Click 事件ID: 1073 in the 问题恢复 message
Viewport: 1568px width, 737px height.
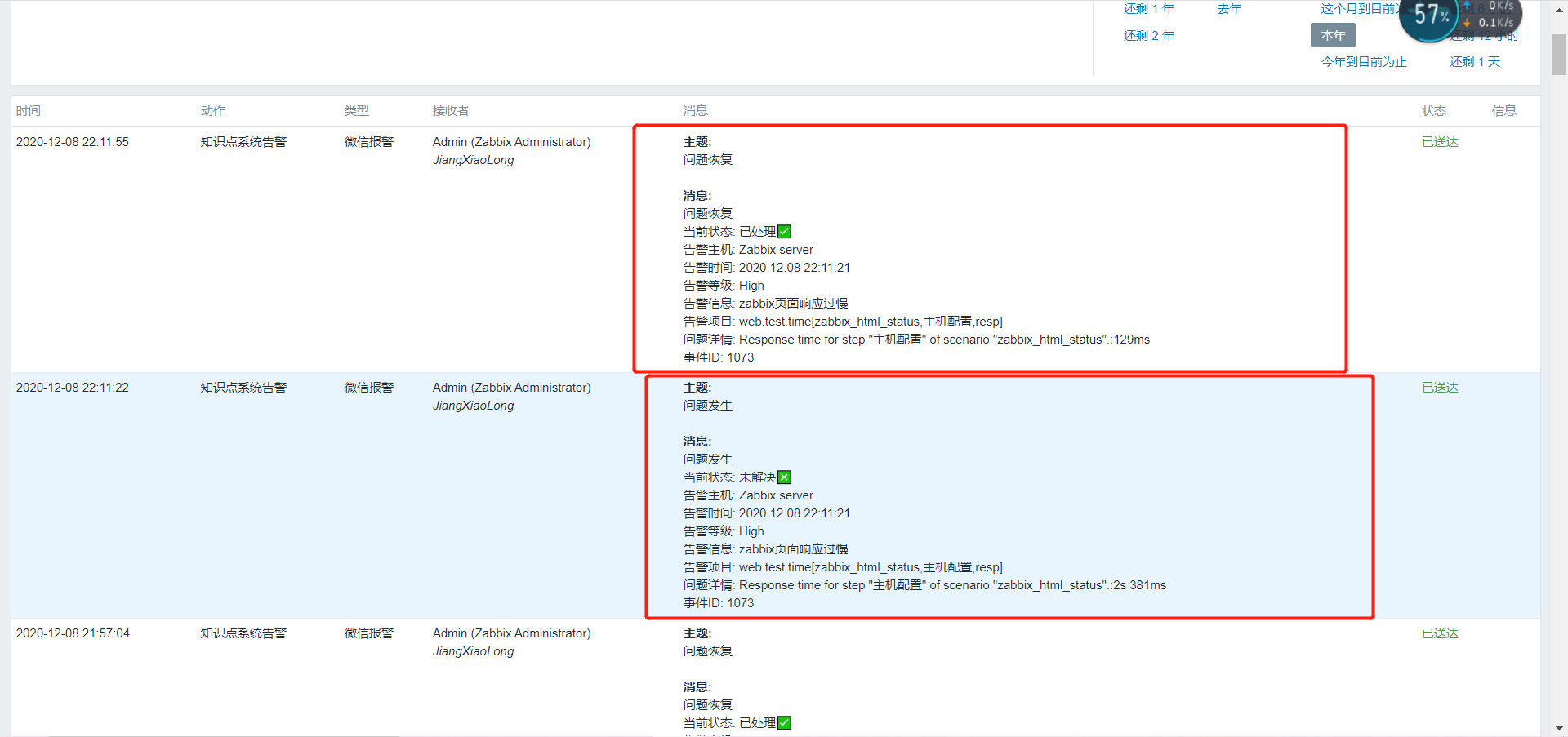(719, 357)
